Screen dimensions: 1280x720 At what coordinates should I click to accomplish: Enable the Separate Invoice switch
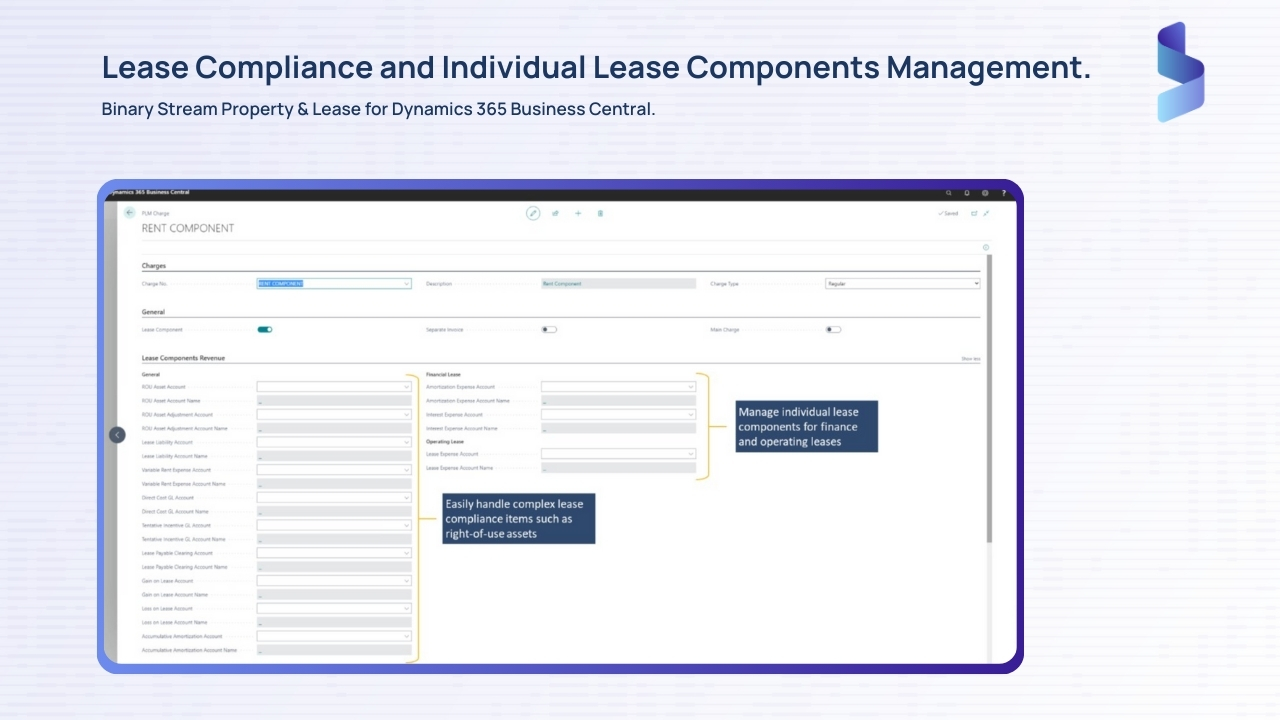pyautogui.click(x=549, y=329)
